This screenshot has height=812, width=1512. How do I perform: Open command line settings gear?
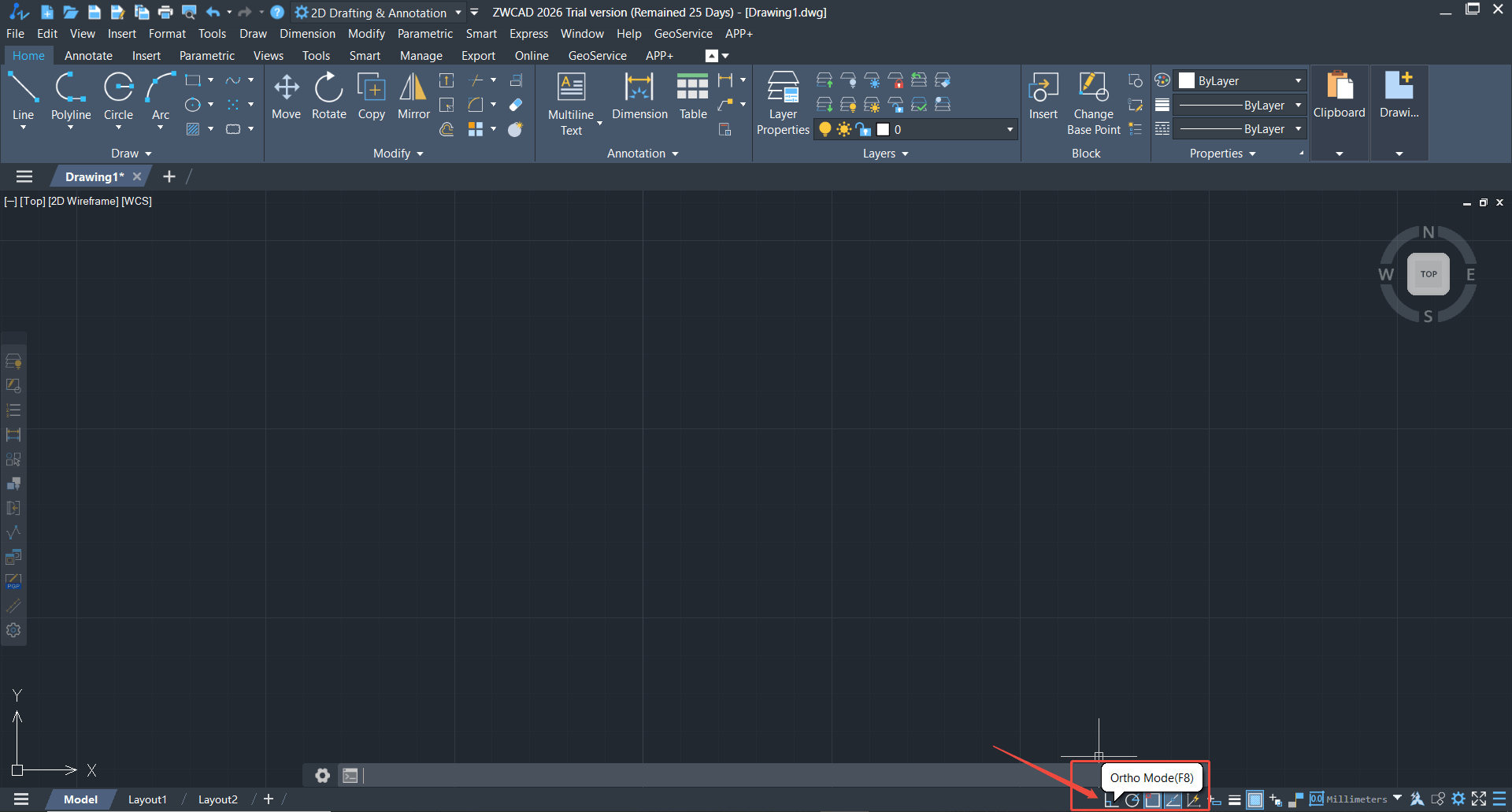pos(322,776)
